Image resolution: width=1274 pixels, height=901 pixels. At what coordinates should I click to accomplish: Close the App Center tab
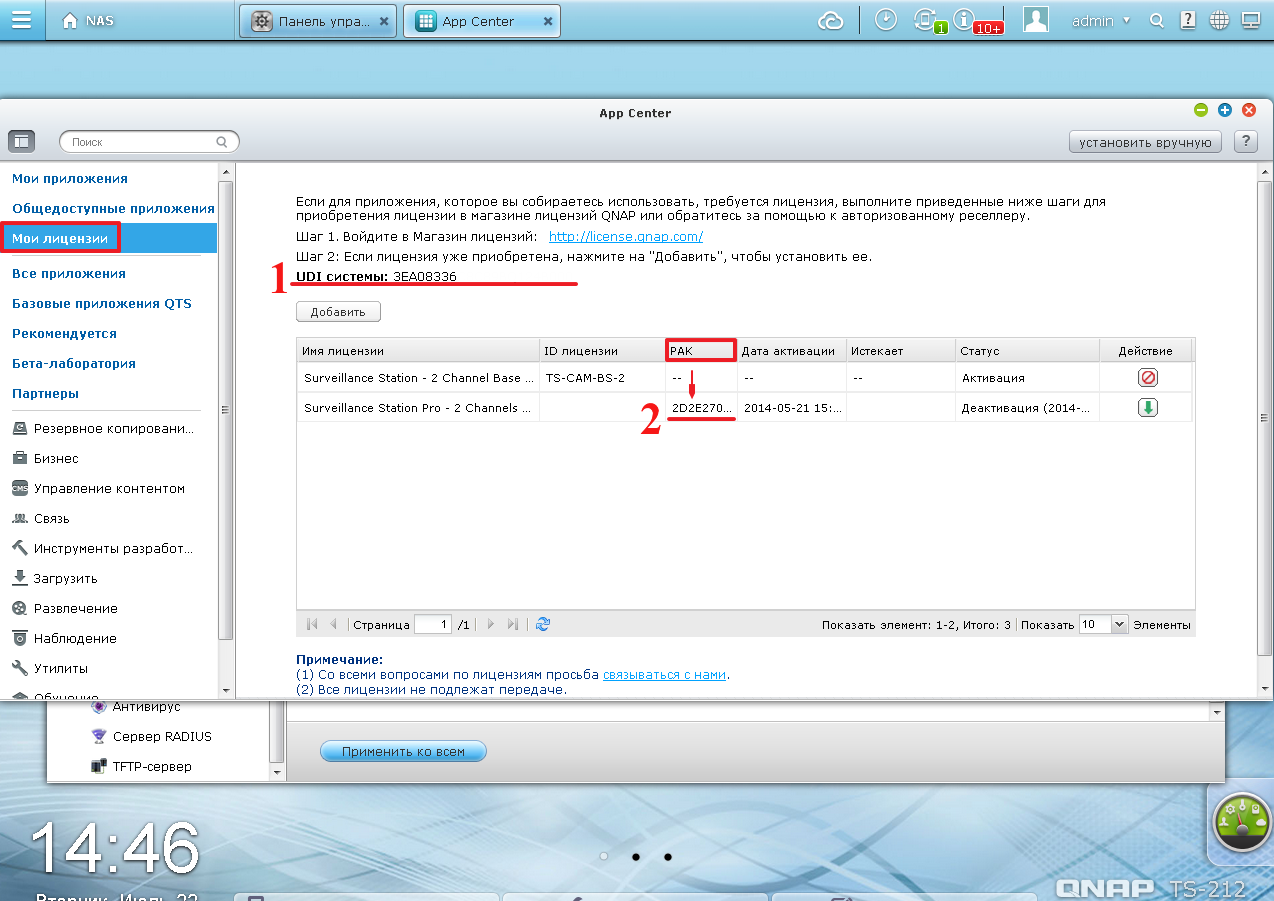tap(548, 21)
